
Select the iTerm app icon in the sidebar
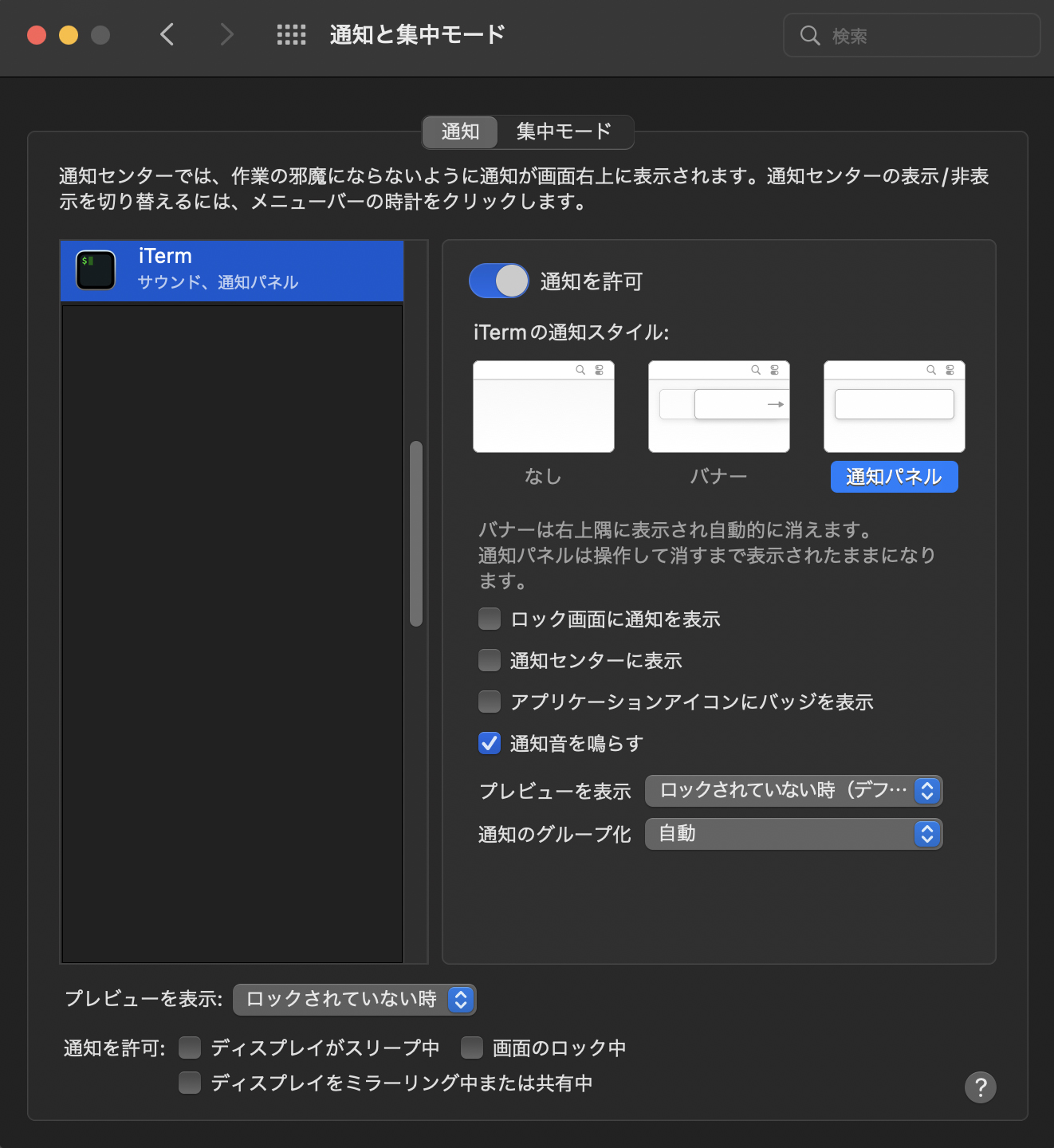click(95, 269)
